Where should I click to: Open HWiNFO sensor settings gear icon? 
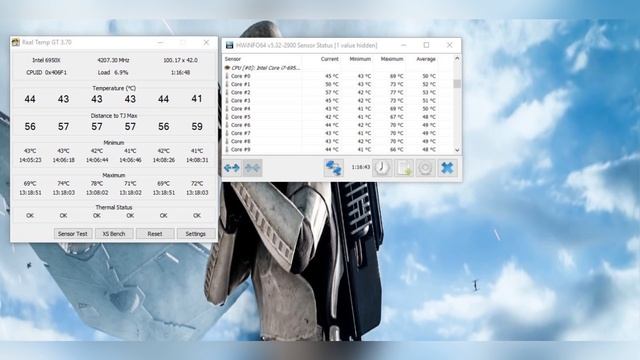pos(425,168)
